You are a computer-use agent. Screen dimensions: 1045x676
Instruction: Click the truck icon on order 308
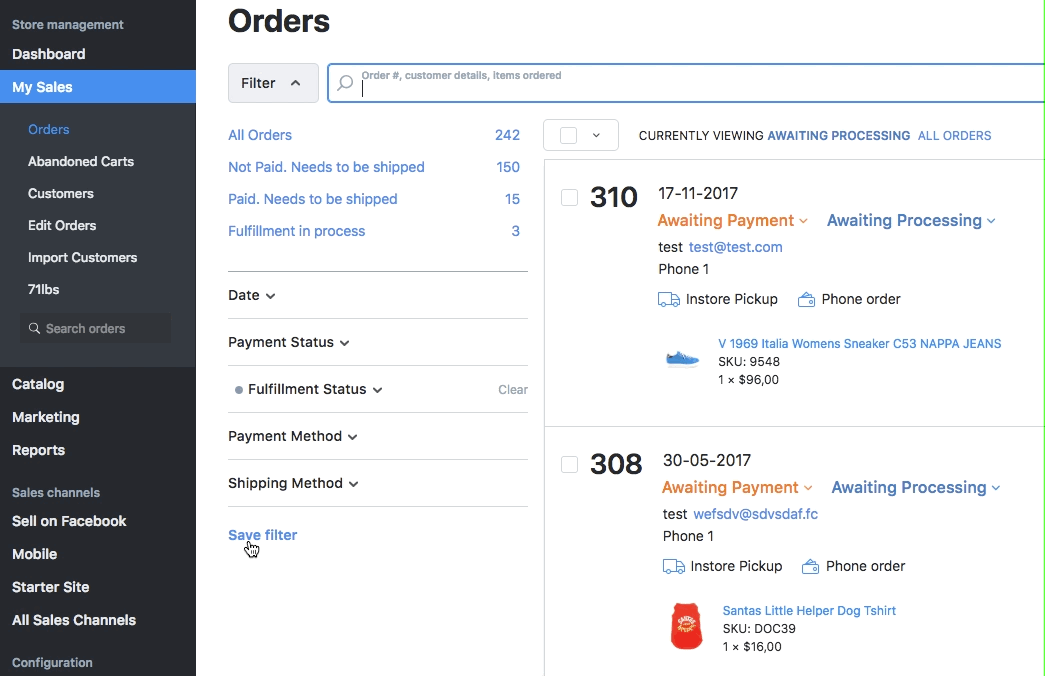673,566
